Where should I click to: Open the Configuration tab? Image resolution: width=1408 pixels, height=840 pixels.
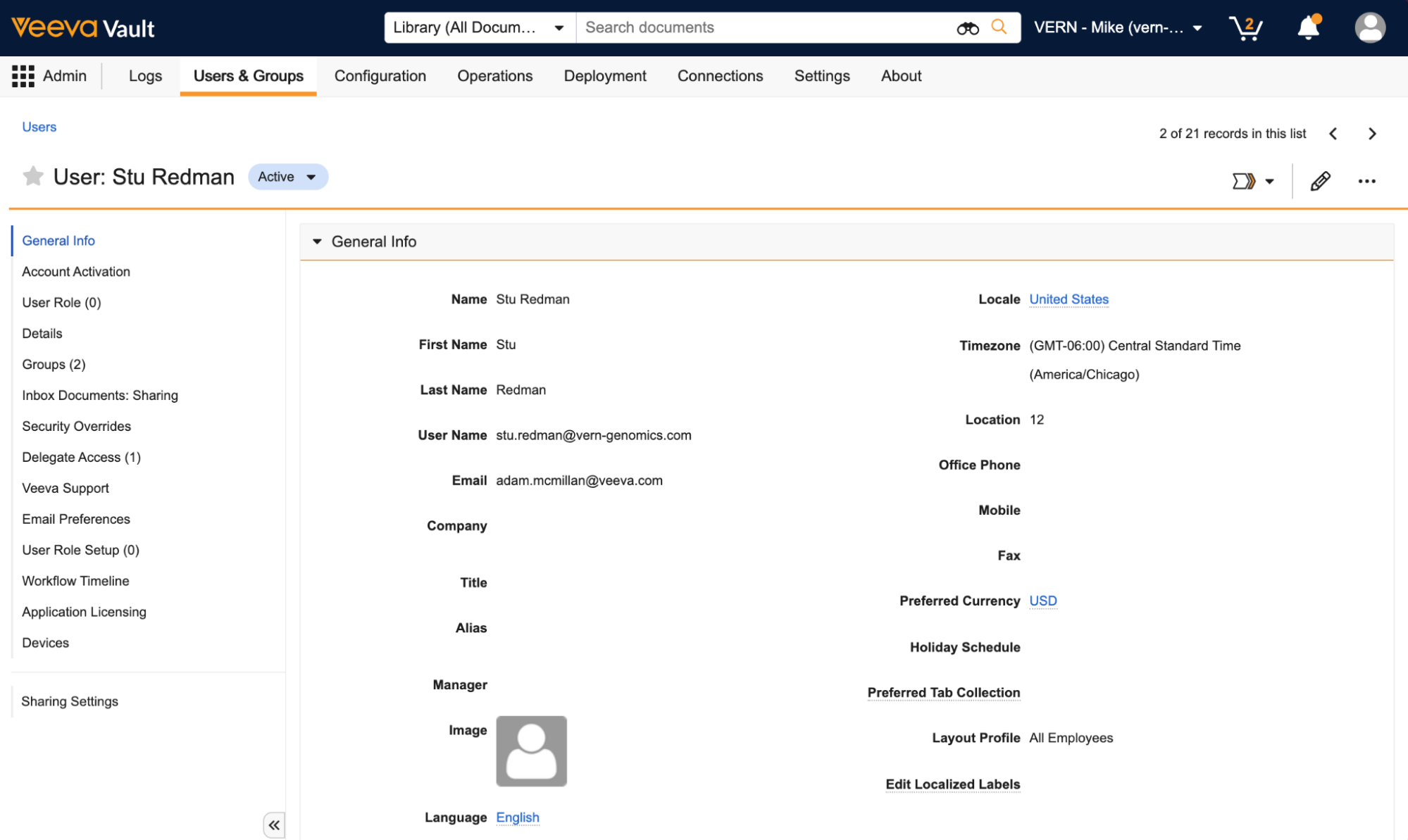(380, 76)
